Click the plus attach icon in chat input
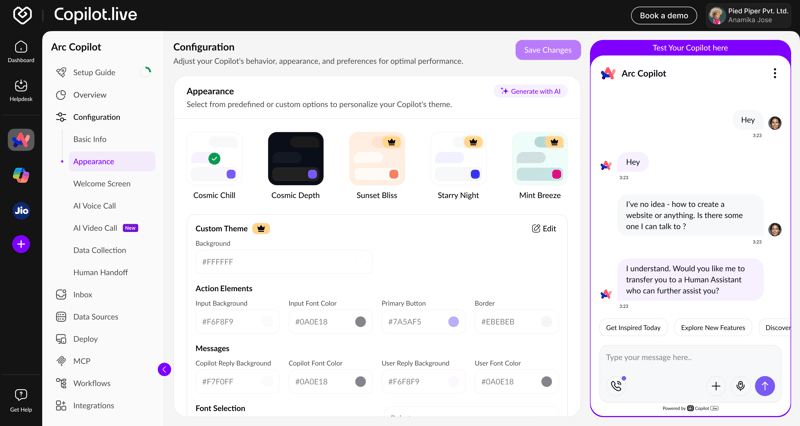800x426 pixels. [x=716, y=386]
